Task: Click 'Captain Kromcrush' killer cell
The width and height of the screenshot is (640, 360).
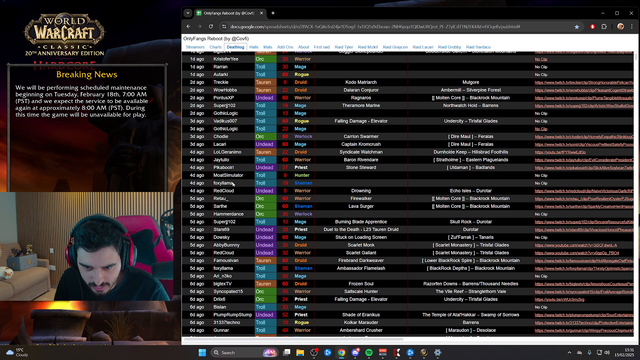Action: [x=361, y=144]
